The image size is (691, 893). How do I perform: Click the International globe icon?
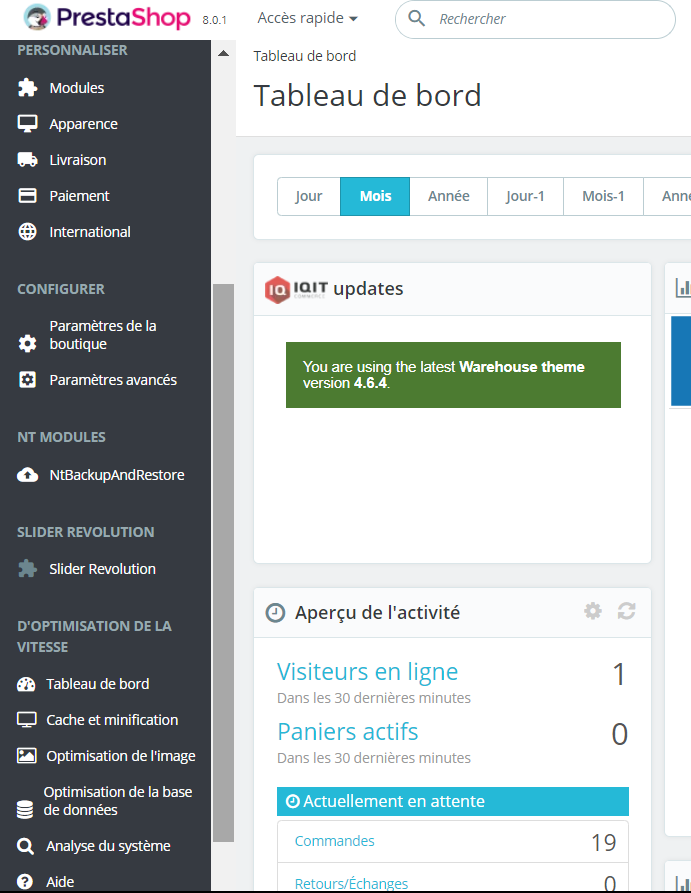(27, 232)
